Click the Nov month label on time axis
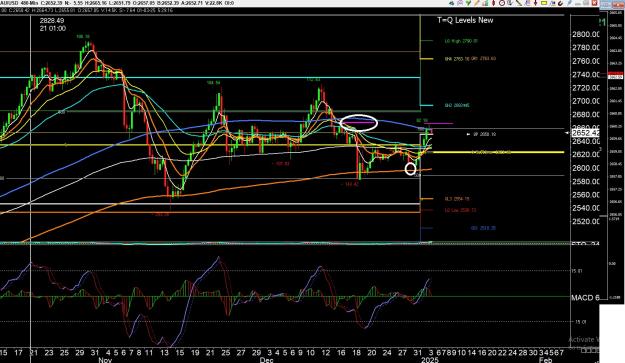Image resolution: width=625 pixels, height=363 pixels. click(x=105, y=360)
